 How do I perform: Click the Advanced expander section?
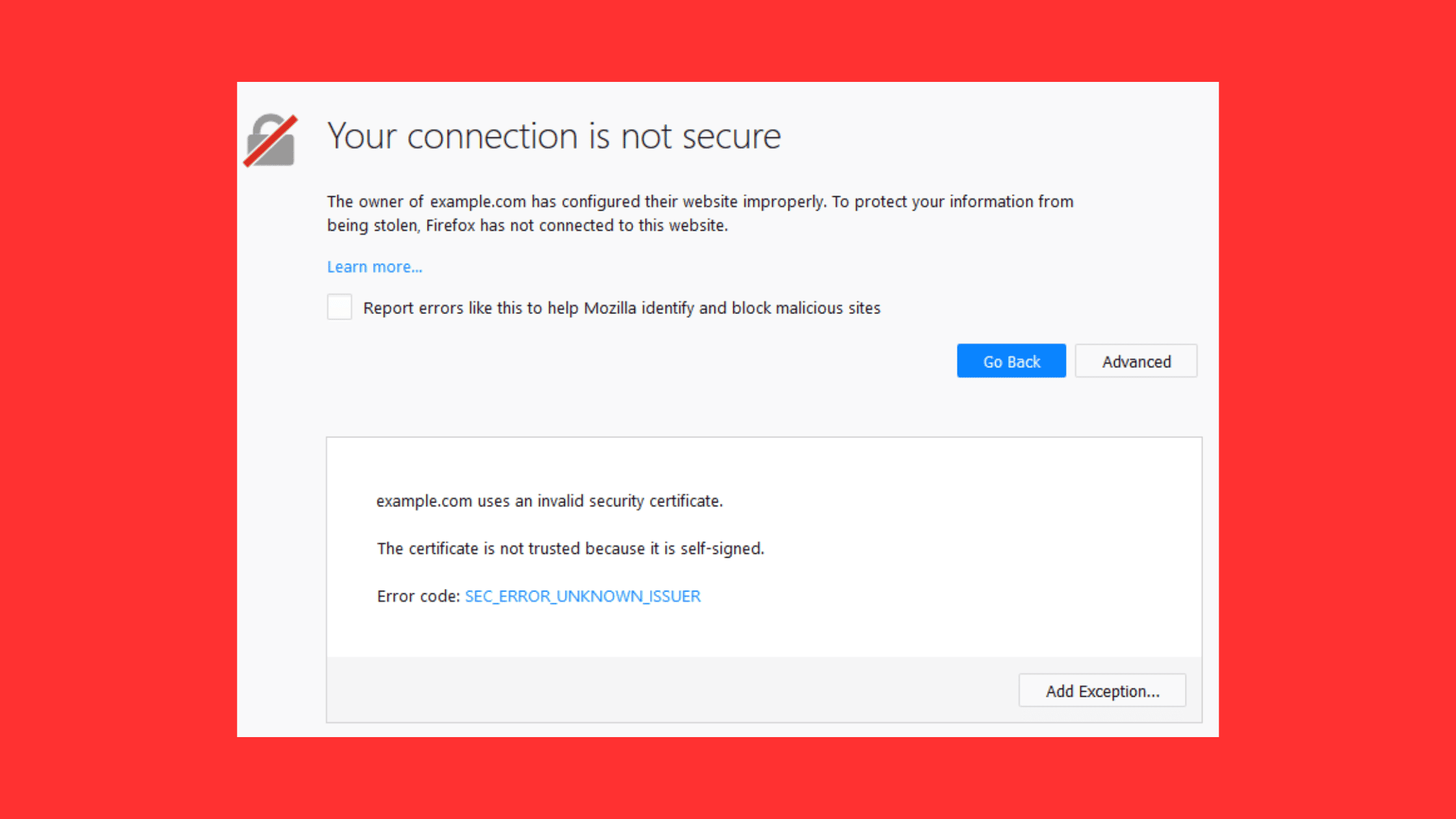1136,361
